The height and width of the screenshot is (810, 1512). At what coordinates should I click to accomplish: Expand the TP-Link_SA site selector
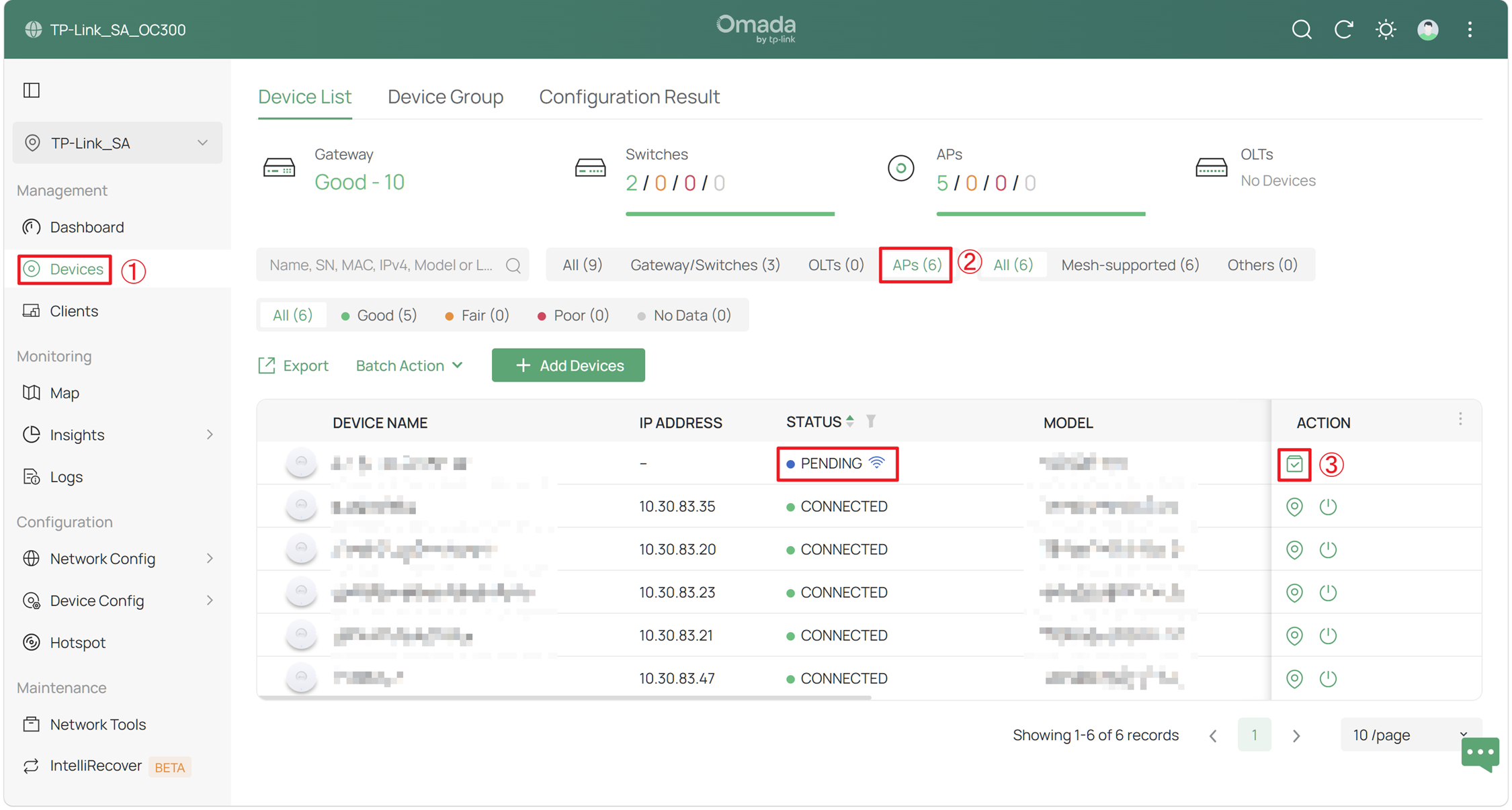tap(118, 142)
